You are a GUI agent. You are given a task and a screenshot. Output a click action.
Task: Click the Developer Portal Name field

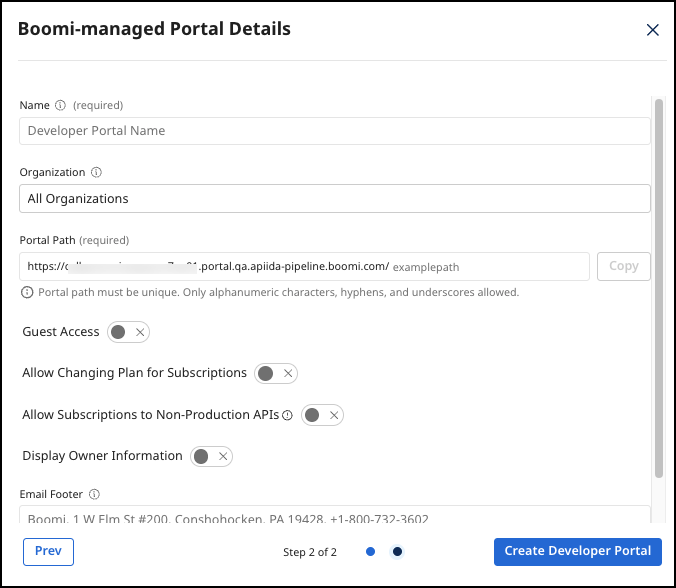[x=335, y=131]
